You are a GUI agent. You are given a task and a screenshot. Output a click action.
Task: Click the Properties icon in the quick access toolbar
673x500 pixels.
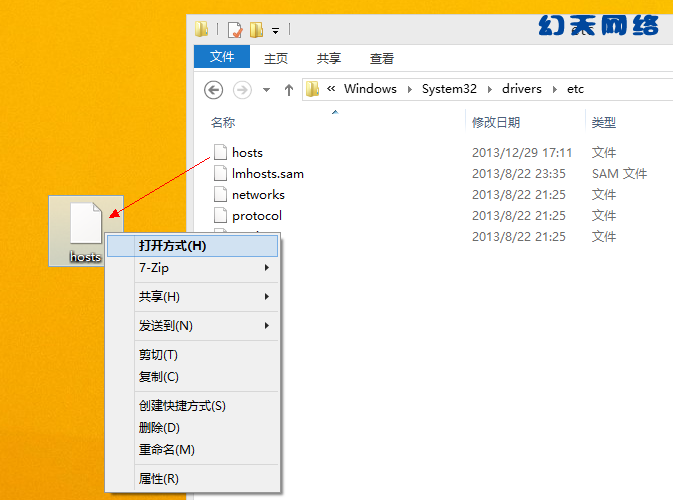coord(235,29)
